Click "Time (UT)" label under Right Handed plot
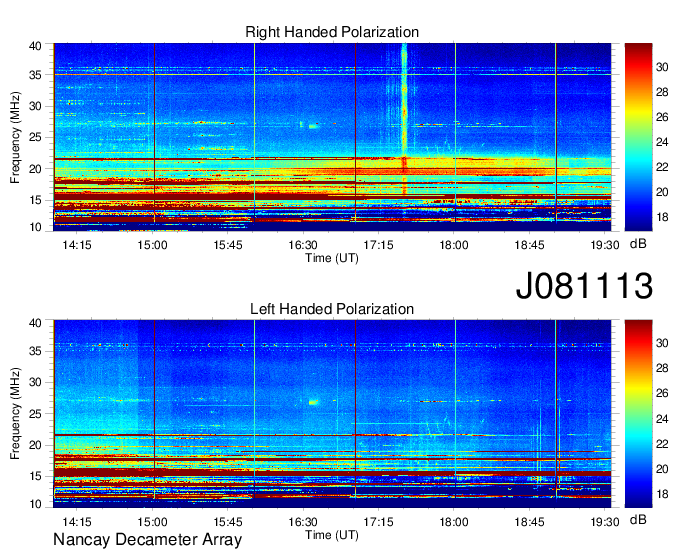 (332, 258)
